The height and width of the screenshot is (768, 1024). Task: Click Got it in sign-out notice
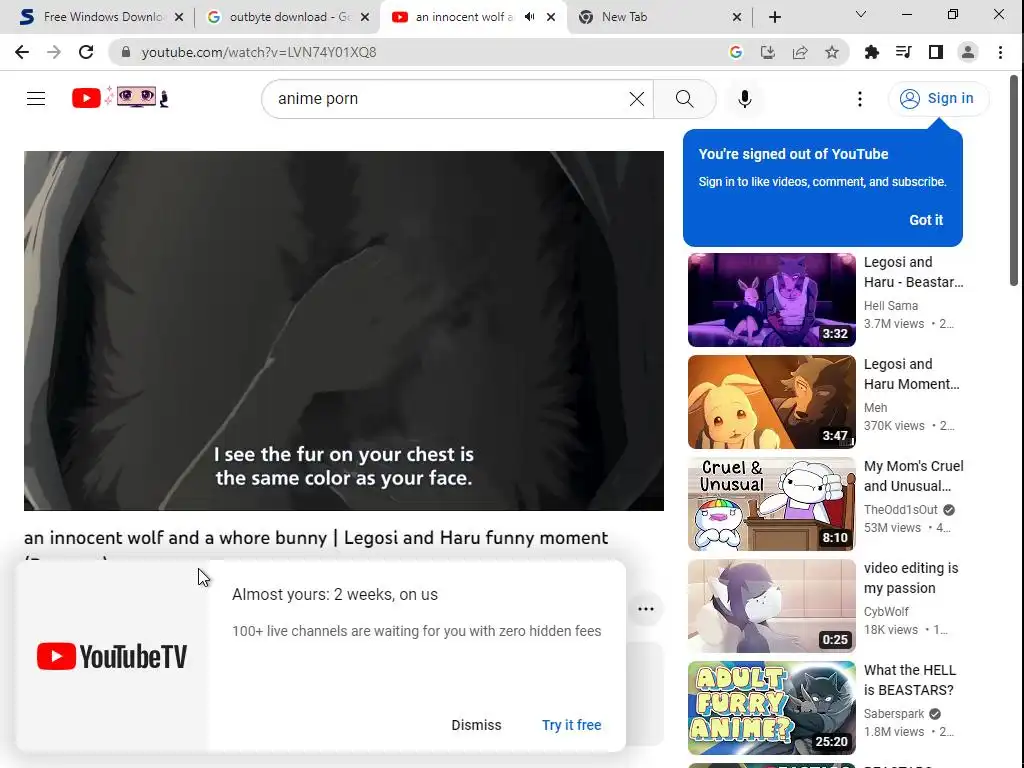[925, 220]
